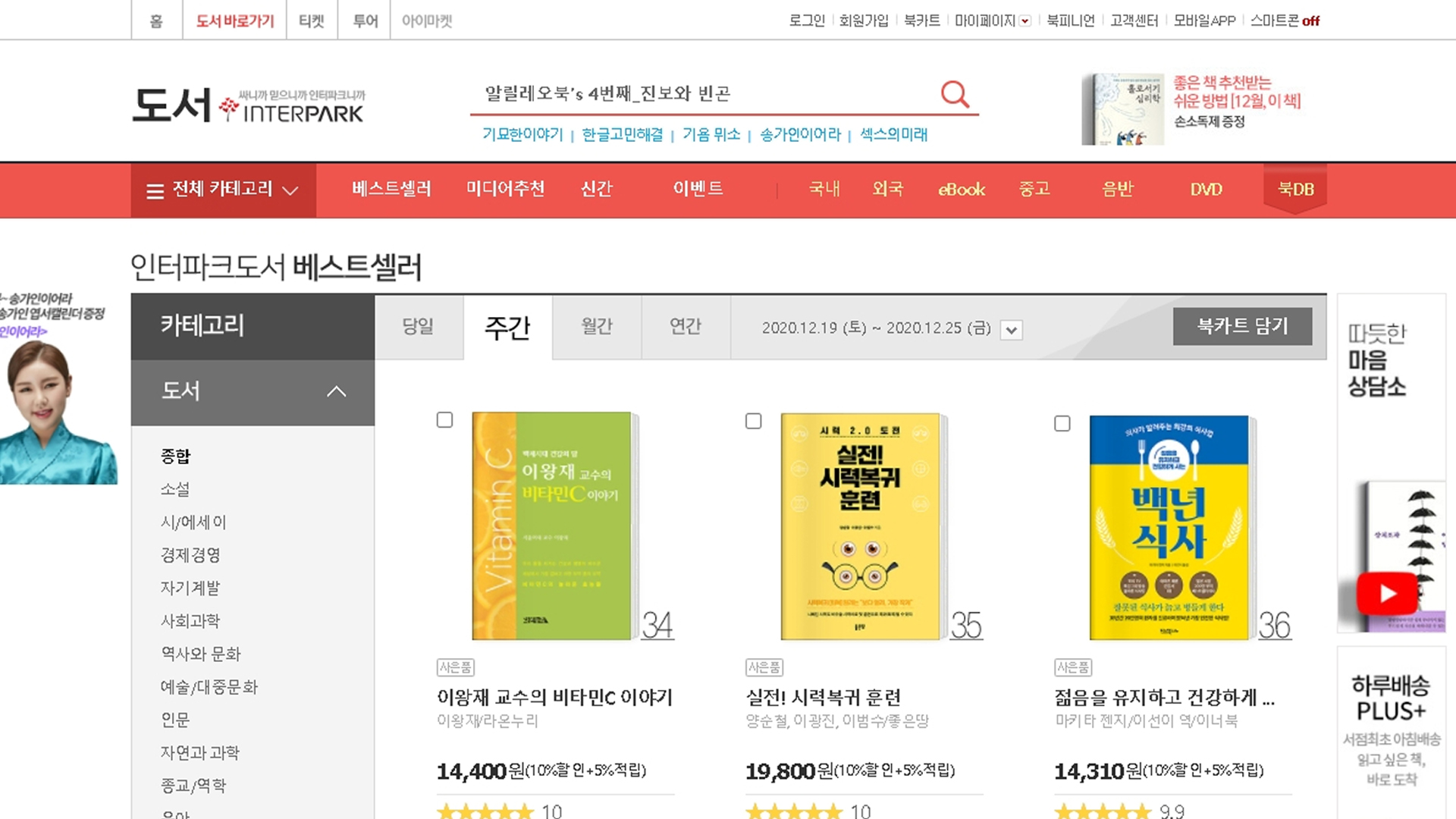The width and height of the screenshot is (1456, 819).
Task: Expand the 마이페이지 dropdown arrow
Action: (x=1025, y=21)
